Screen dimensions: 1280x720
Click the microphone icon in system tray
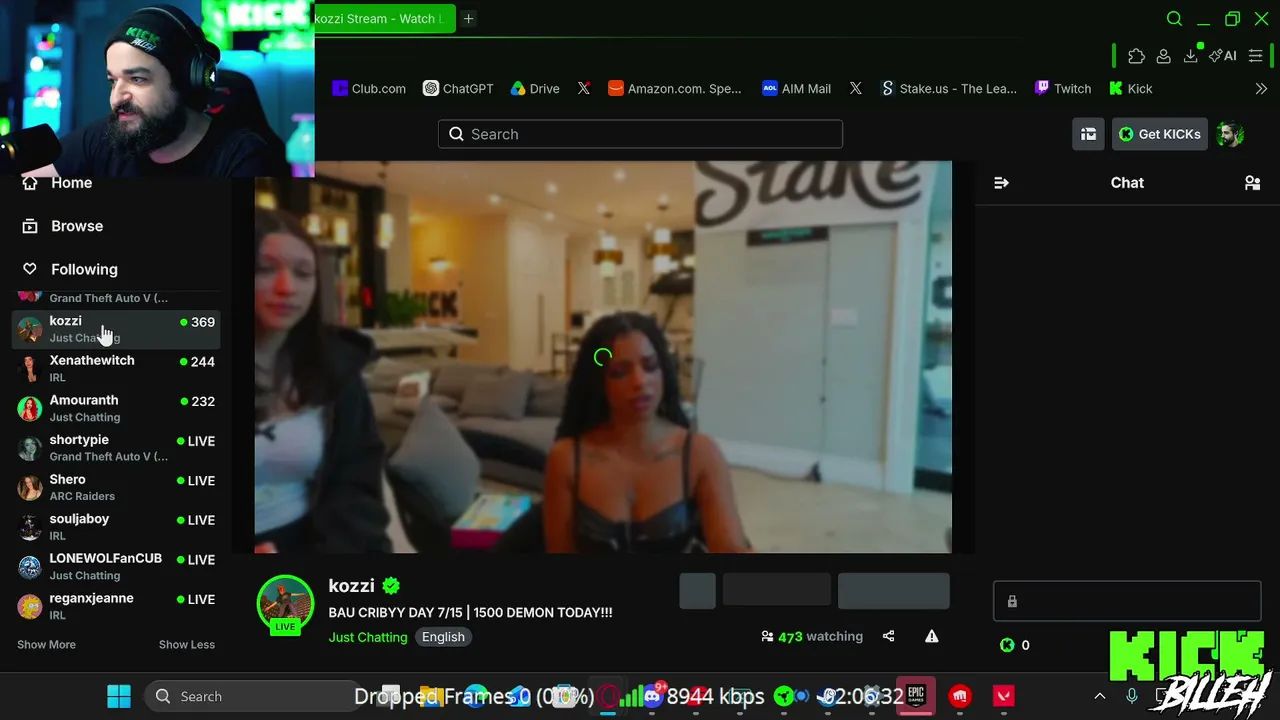(1132, 696)
